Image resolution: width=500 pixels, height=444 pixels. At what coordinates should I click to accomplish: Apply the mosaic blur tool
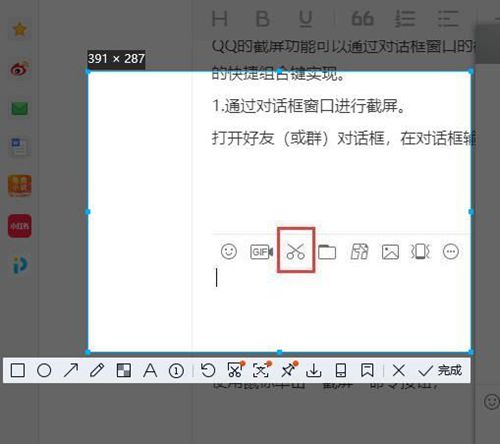[124, 370]
